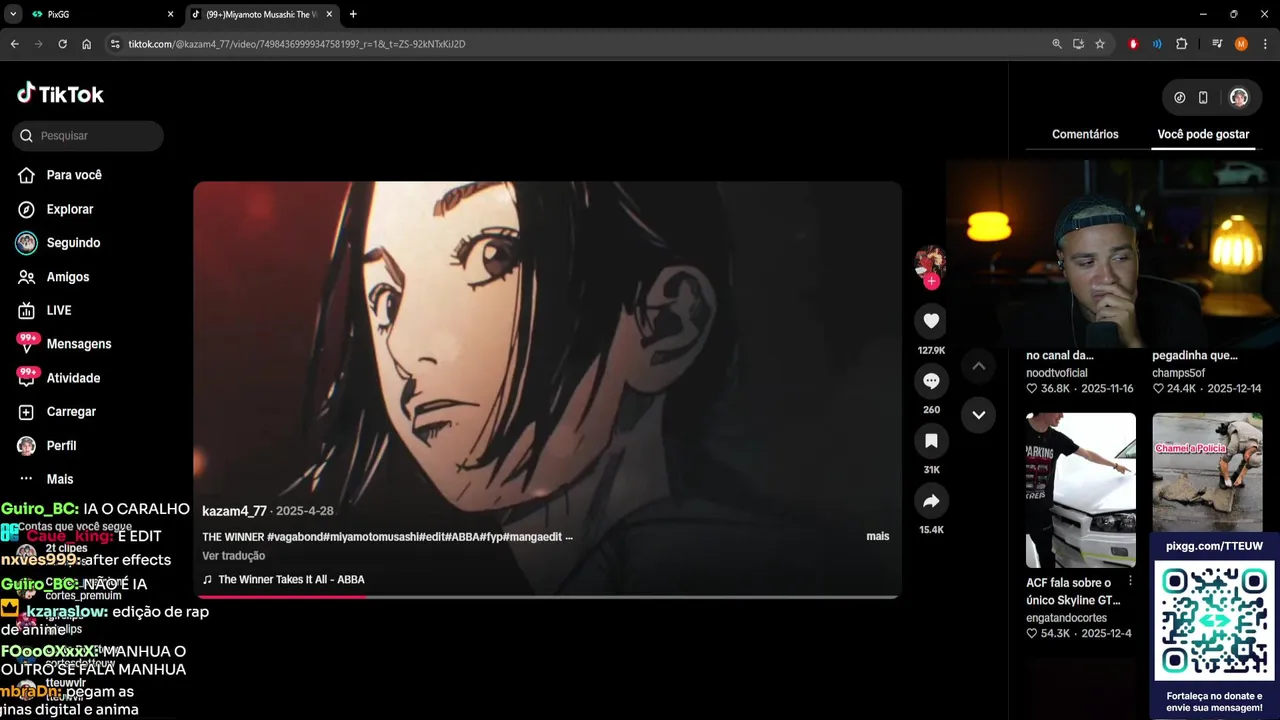Expand caption with mais
The width and height of the screenshot is (1280, 720).
coord(877,537)
